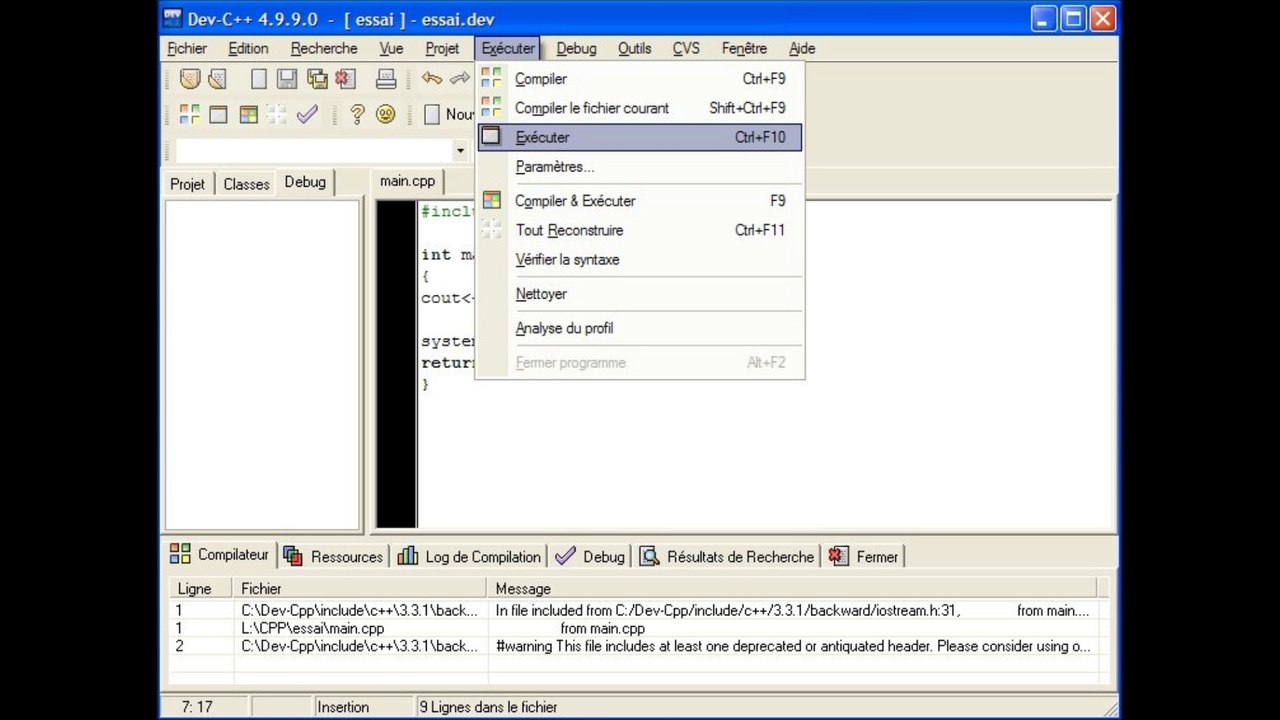Click the Rebuild All greyed grid icon
Image resolution: width=1280 pixels, height=720 pixels.
(276, 115)
